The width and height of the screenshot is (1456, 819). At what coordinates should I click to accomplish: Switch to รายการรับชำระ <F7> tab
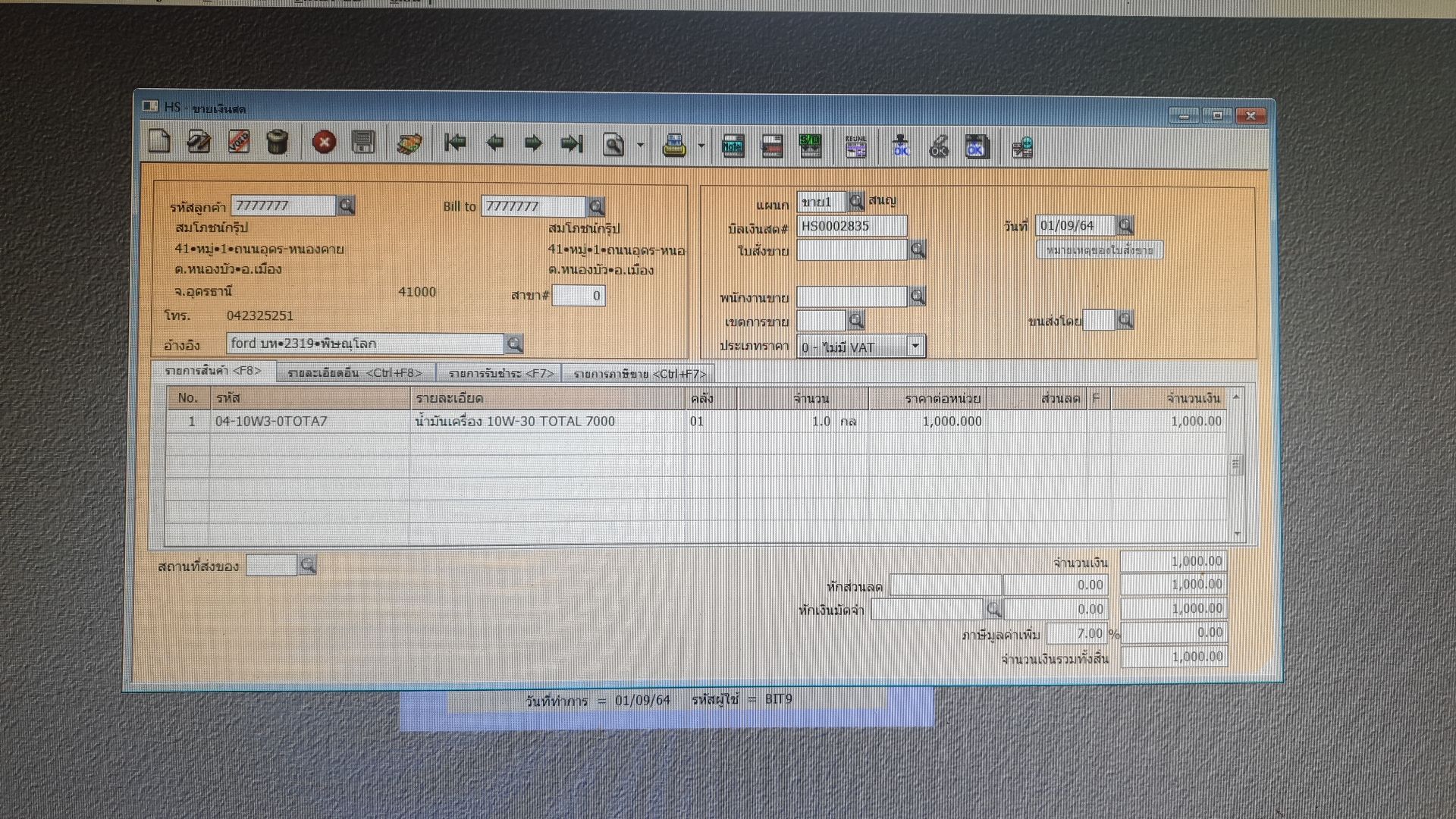[500, 373]
